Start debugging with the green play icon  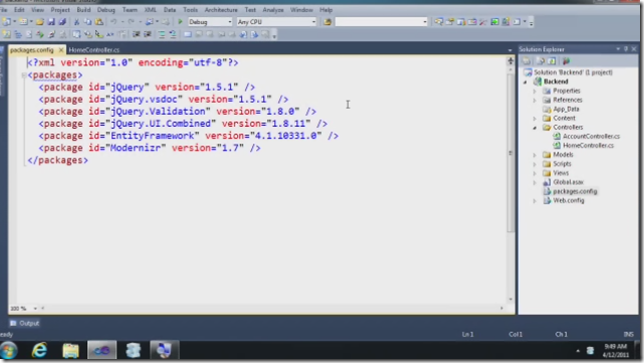click(180, 22)
